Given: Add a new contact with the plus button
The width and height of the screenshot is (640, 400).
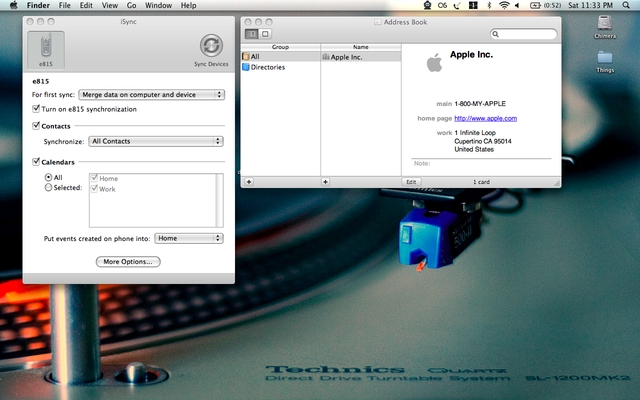Looking at the screenshot, I should [325, 182].
